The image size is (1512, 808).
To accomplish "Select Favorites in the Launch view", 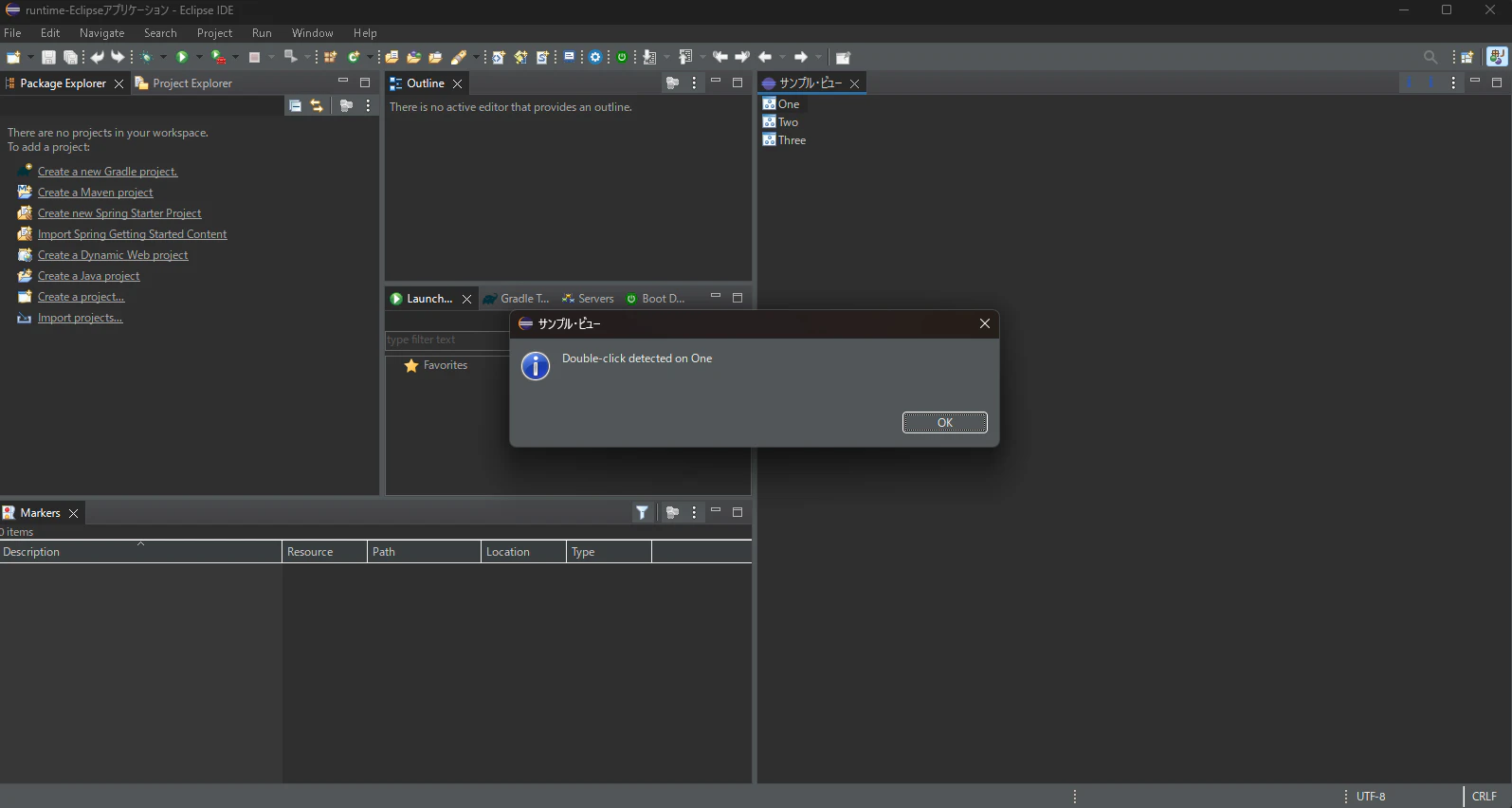I will (436, 365).
